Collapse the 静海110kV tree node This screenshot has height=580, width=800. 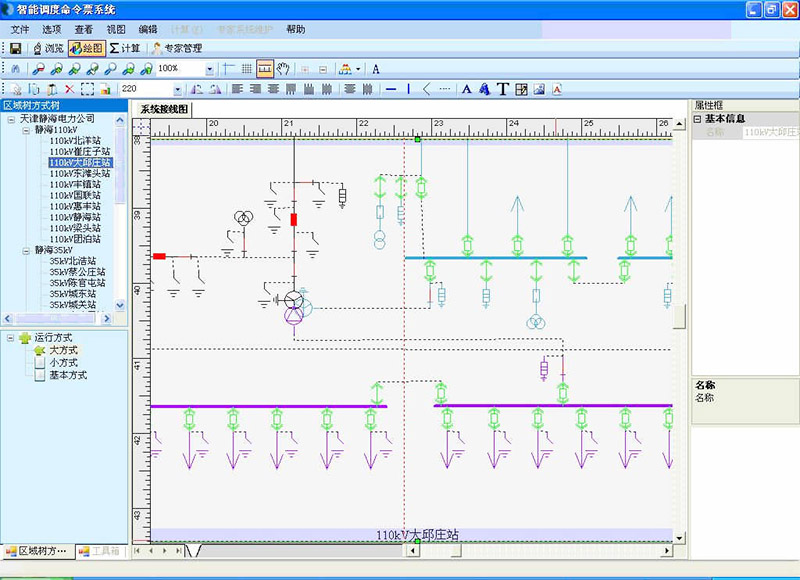pos(25,130)
